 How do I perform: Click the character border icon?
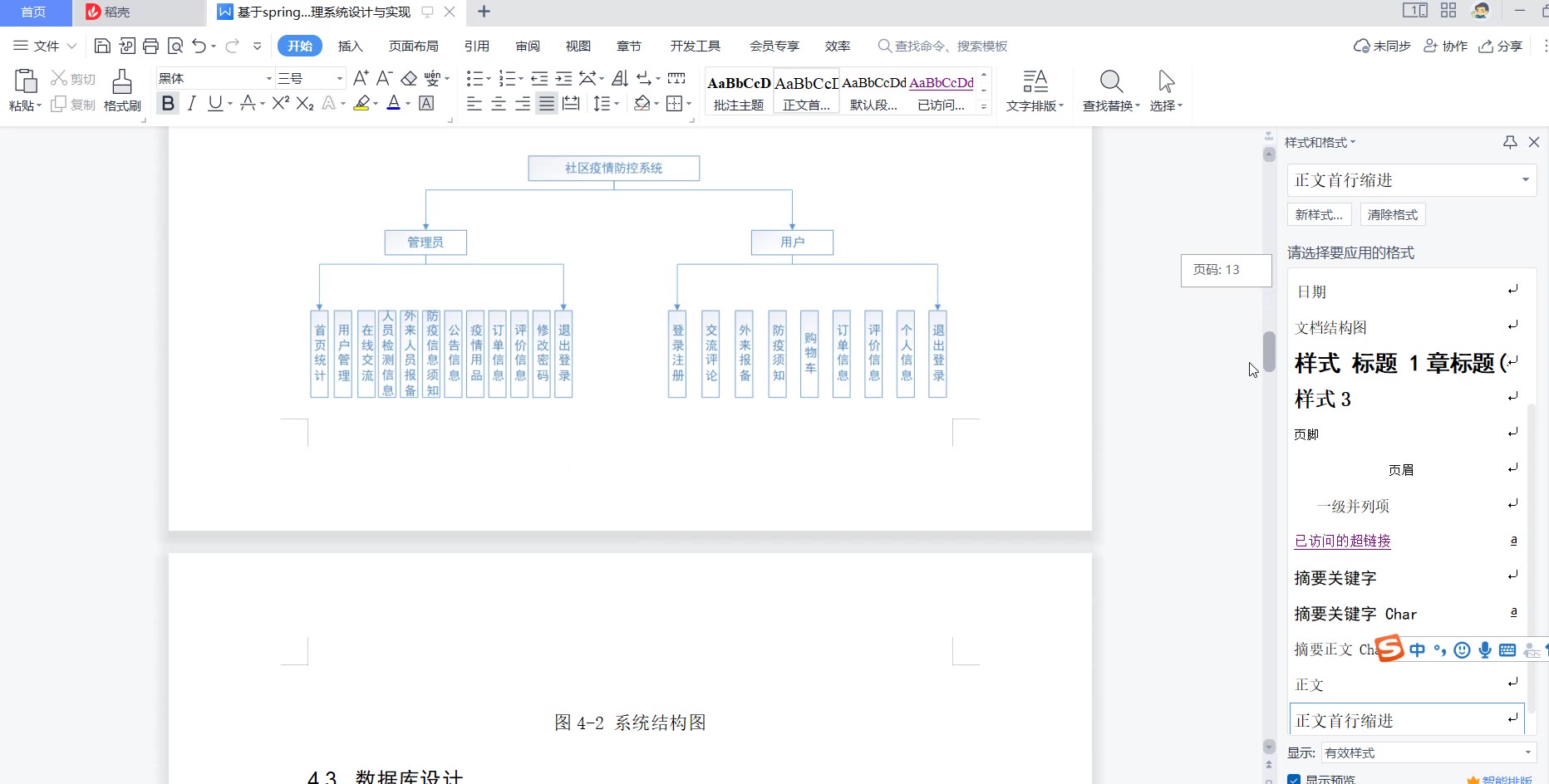pyautogui.click(x=426, y=103)
